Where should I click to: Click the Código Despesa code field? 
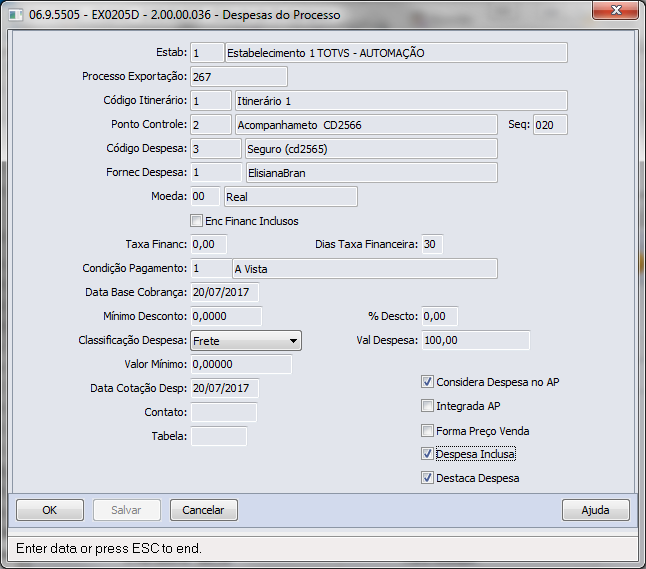tap(216, 148)
